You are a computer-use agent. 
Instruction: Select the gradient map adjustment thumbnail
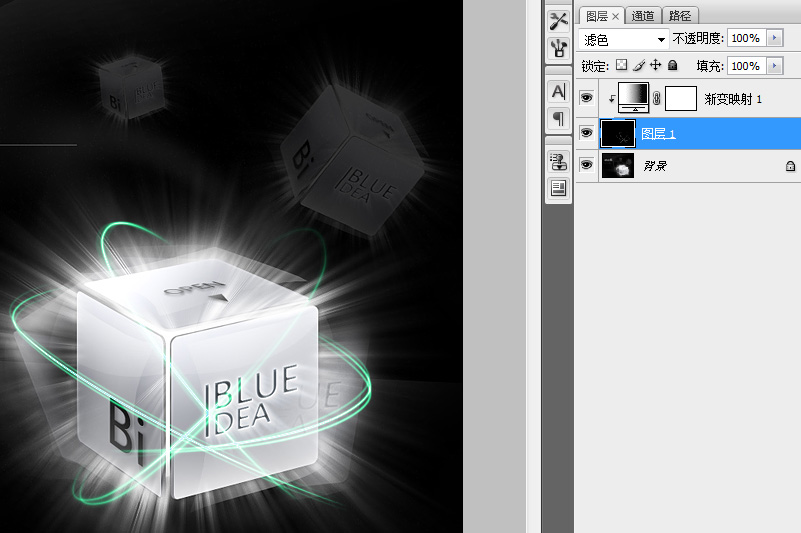pyautogui.click(x=633, y=98)
